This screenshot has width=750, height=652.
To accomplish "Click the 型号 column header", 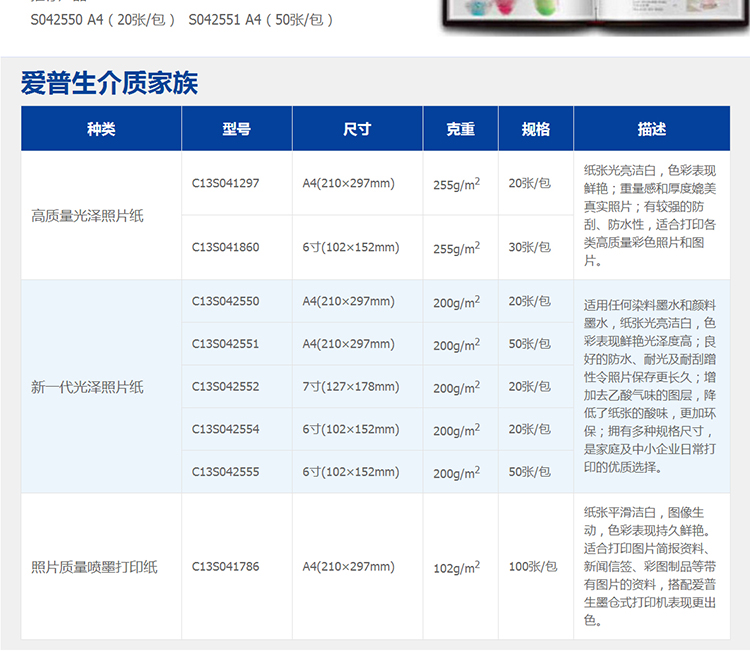I will click(x=237, y=129).
